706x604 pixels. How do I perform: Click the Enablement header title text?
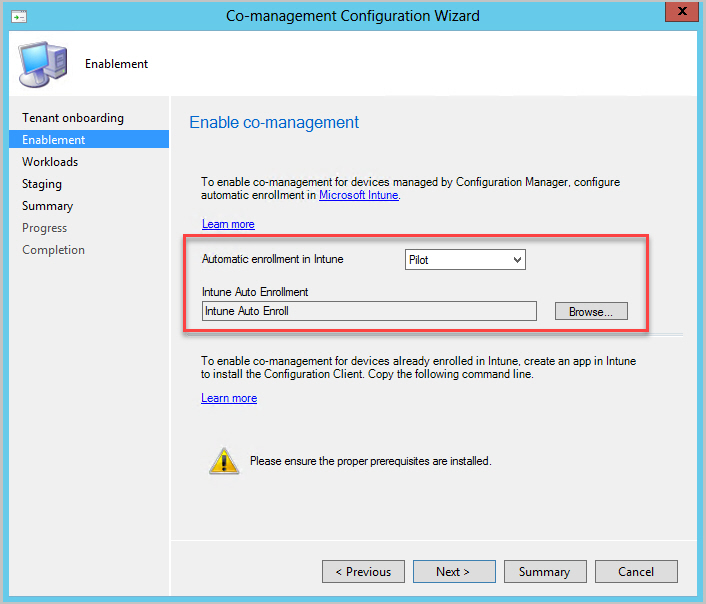116,64
